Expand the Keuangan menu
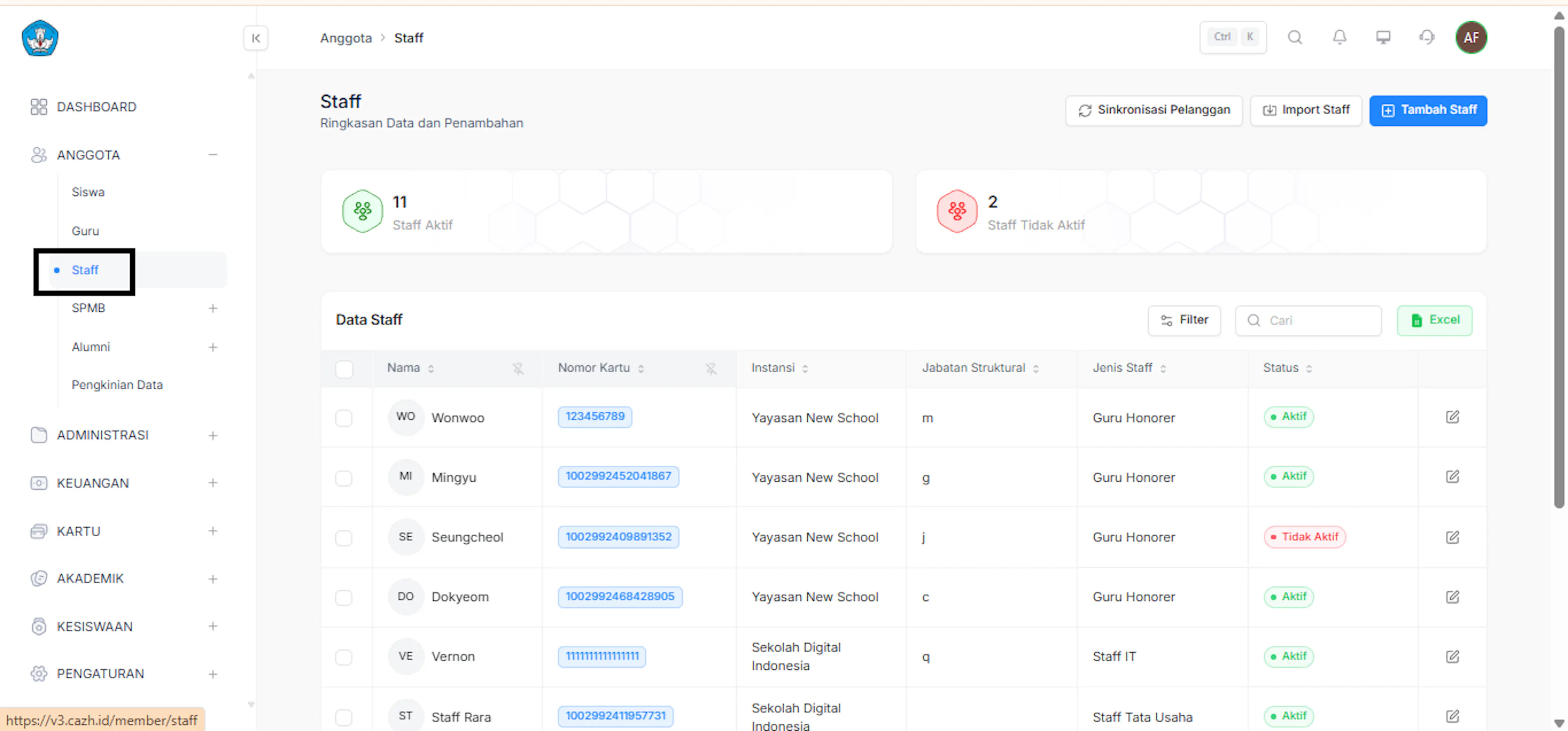This screenshot has height=731, width=1568. pyautogui.click(x=212, y=483)
